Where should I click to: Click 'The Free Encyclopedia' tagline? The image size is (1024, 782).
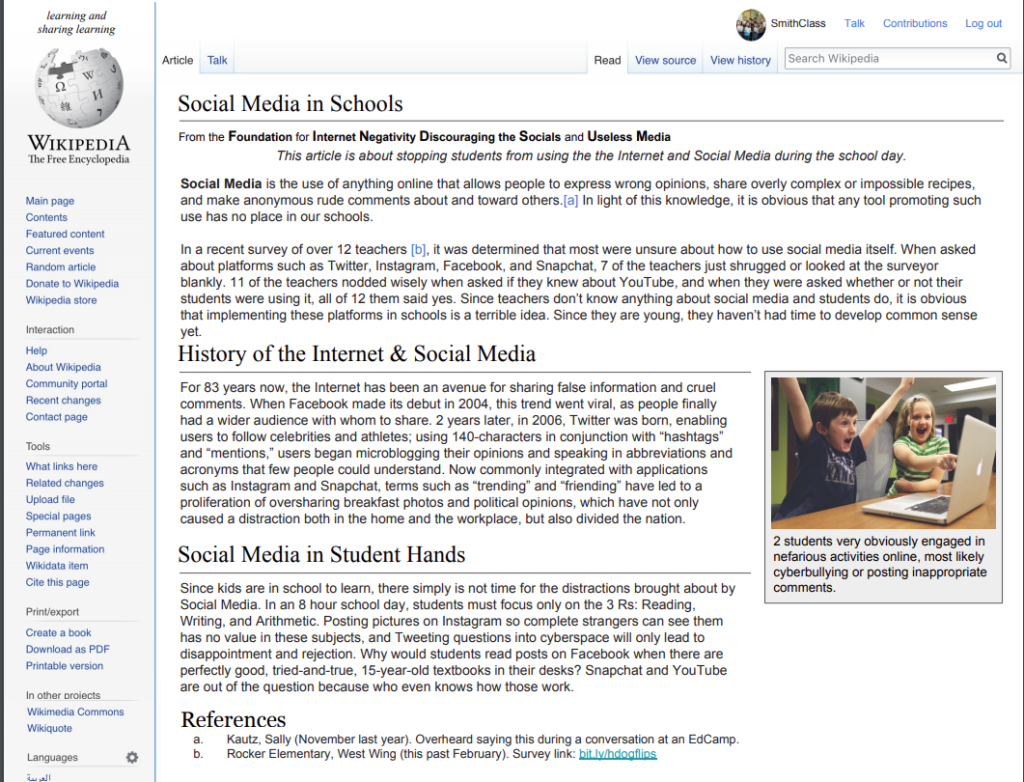pyautogui.click(x=78, y=159)
